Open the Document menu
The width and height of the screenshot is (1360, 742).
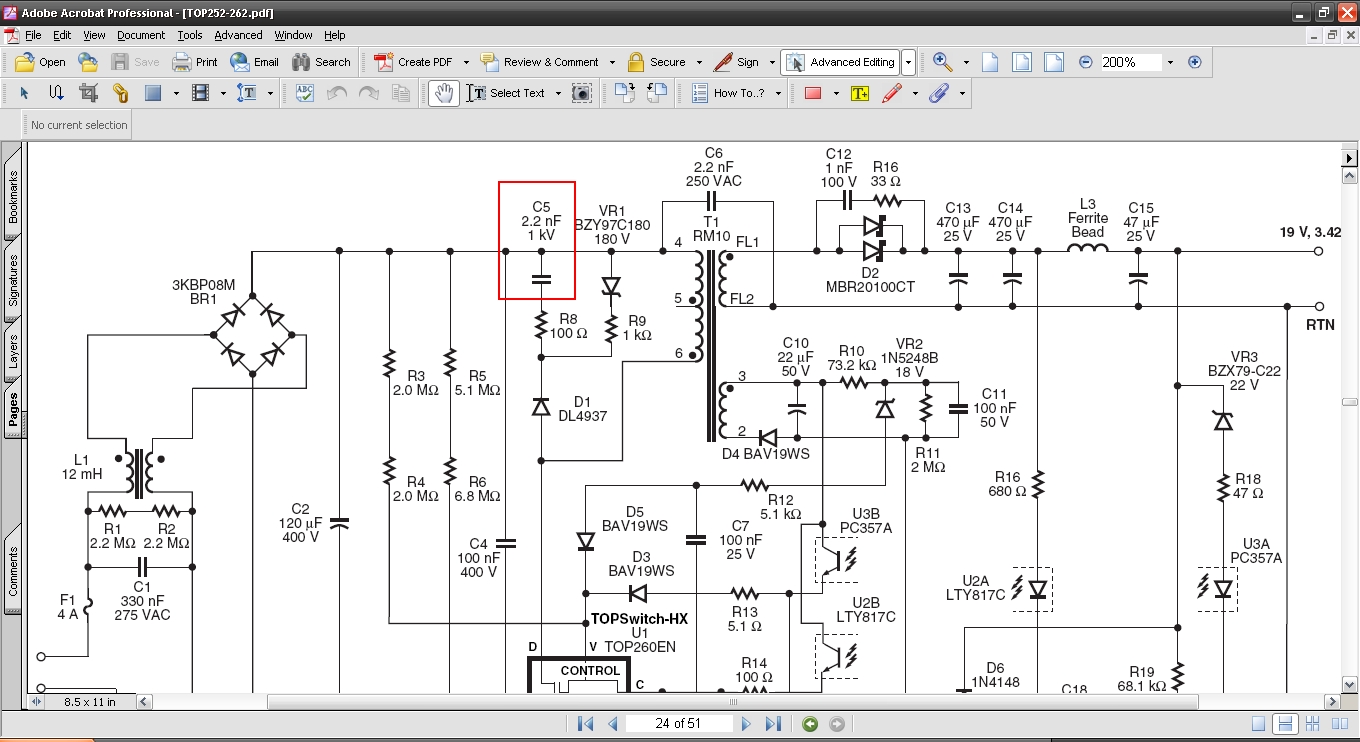[140, 35]
